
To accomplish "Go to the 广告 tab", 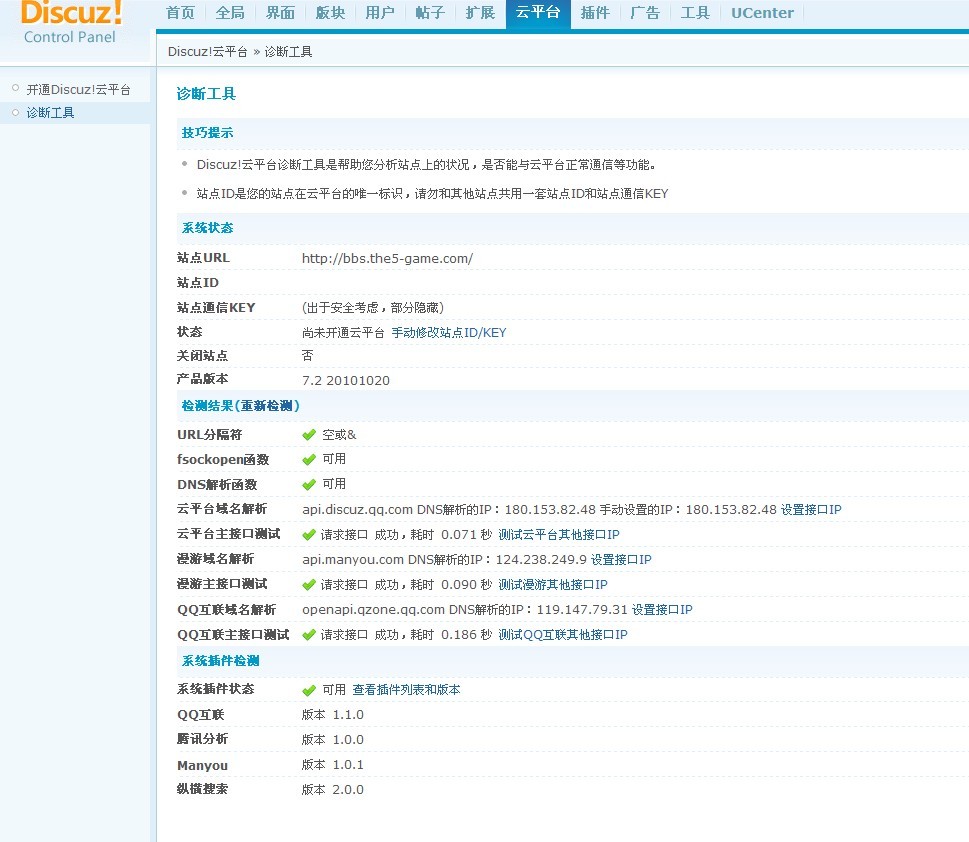I will coord(645,13).
